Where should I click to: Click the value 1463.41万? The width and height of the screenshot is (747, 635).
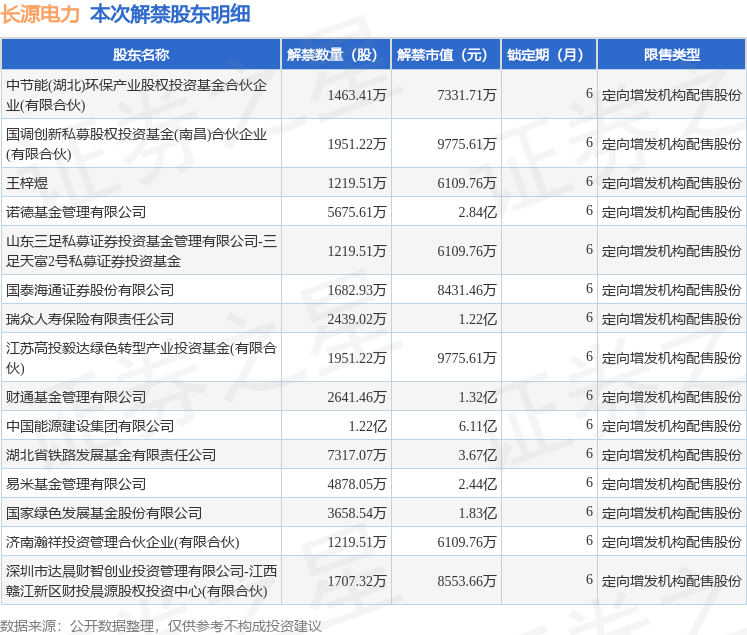[357, 95]
